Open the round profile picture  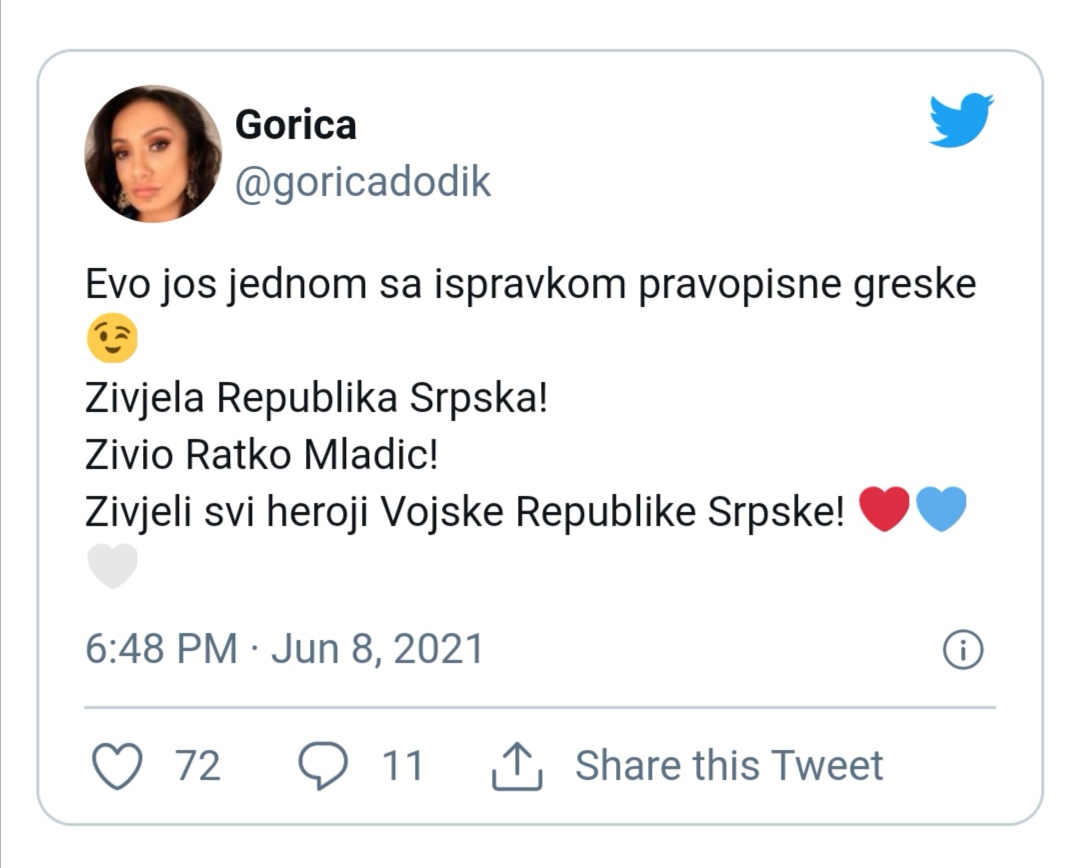(x=153, y=154)
